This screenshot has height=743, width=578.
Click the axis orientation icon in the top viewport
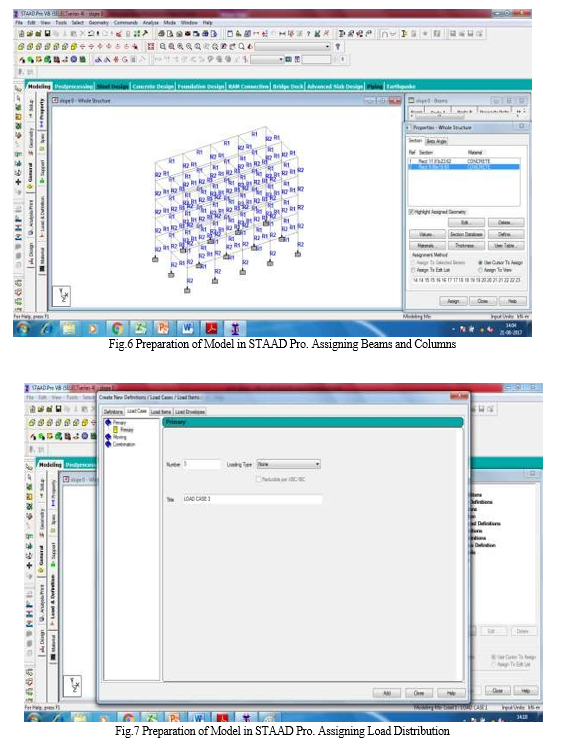coord(62,296)
